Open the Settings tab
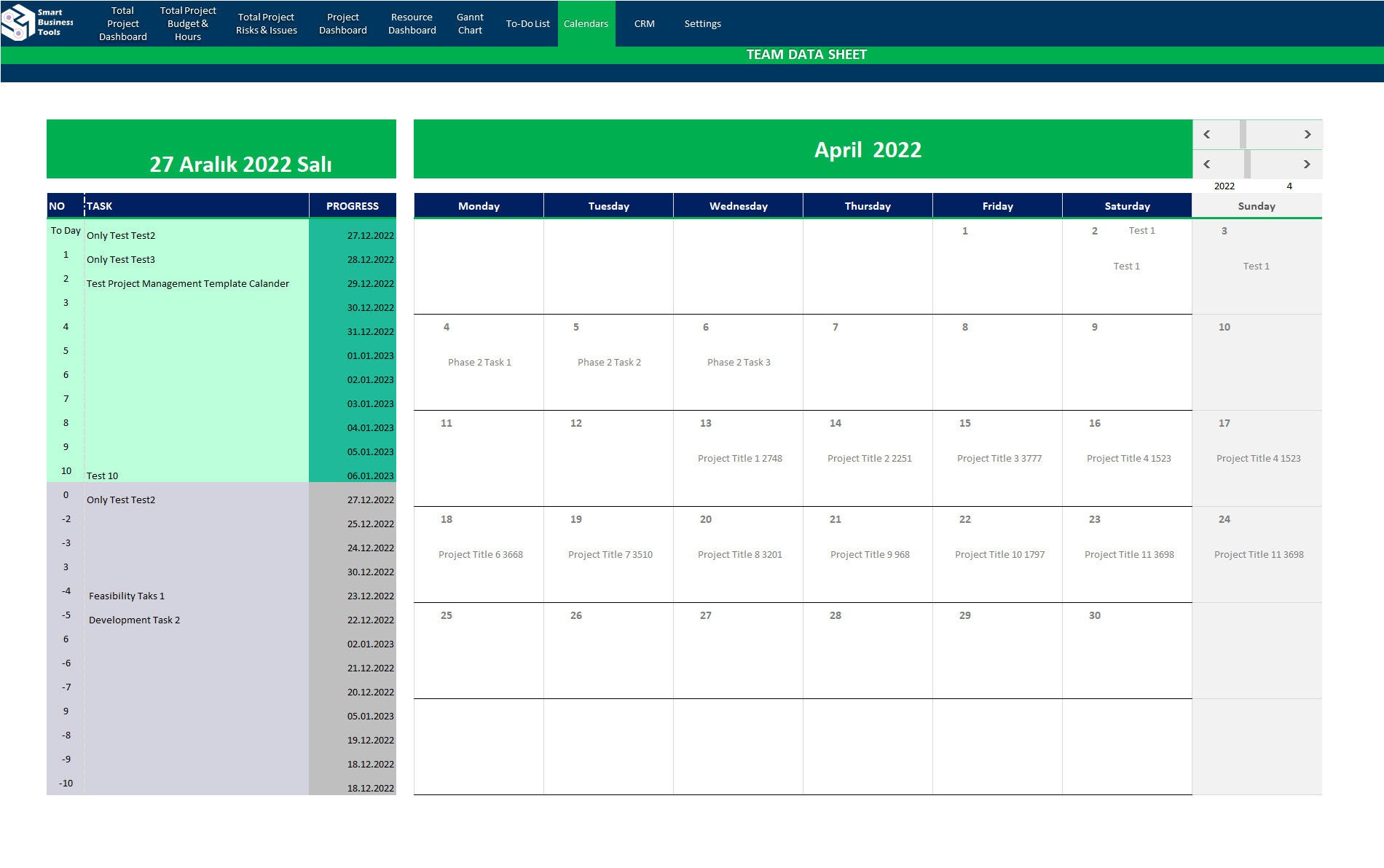1384x868 pixels. point(702,23)
